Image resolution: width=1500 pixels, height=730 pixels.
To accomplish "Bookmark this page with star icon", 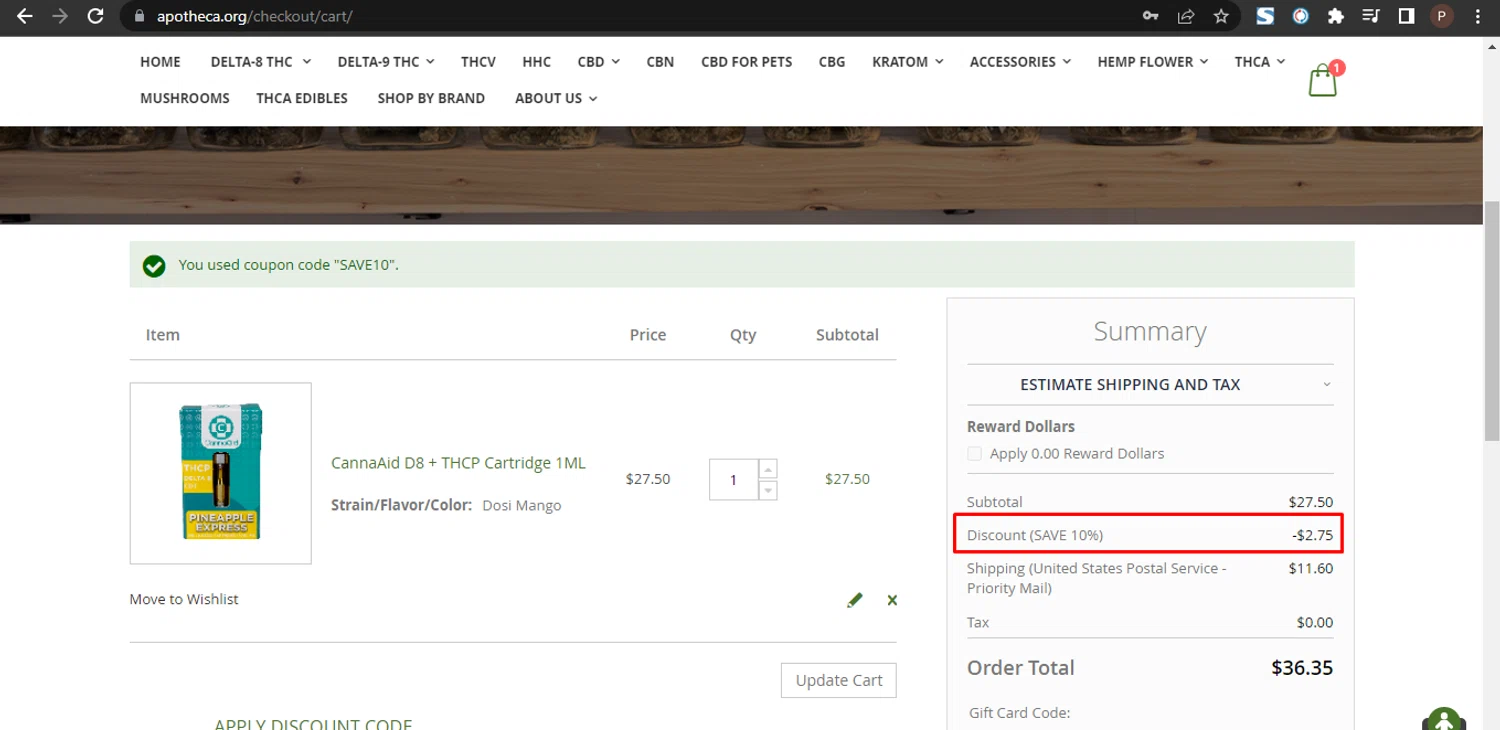I will (1221, 16).
